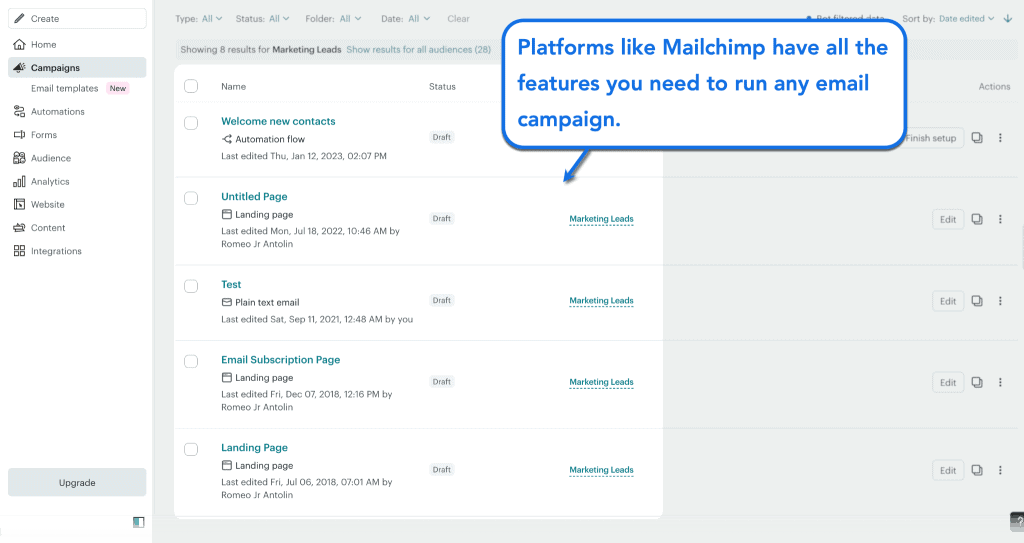Click the Upgrade button
This screenshot has height=543, width=1024.
coord(77,482)
